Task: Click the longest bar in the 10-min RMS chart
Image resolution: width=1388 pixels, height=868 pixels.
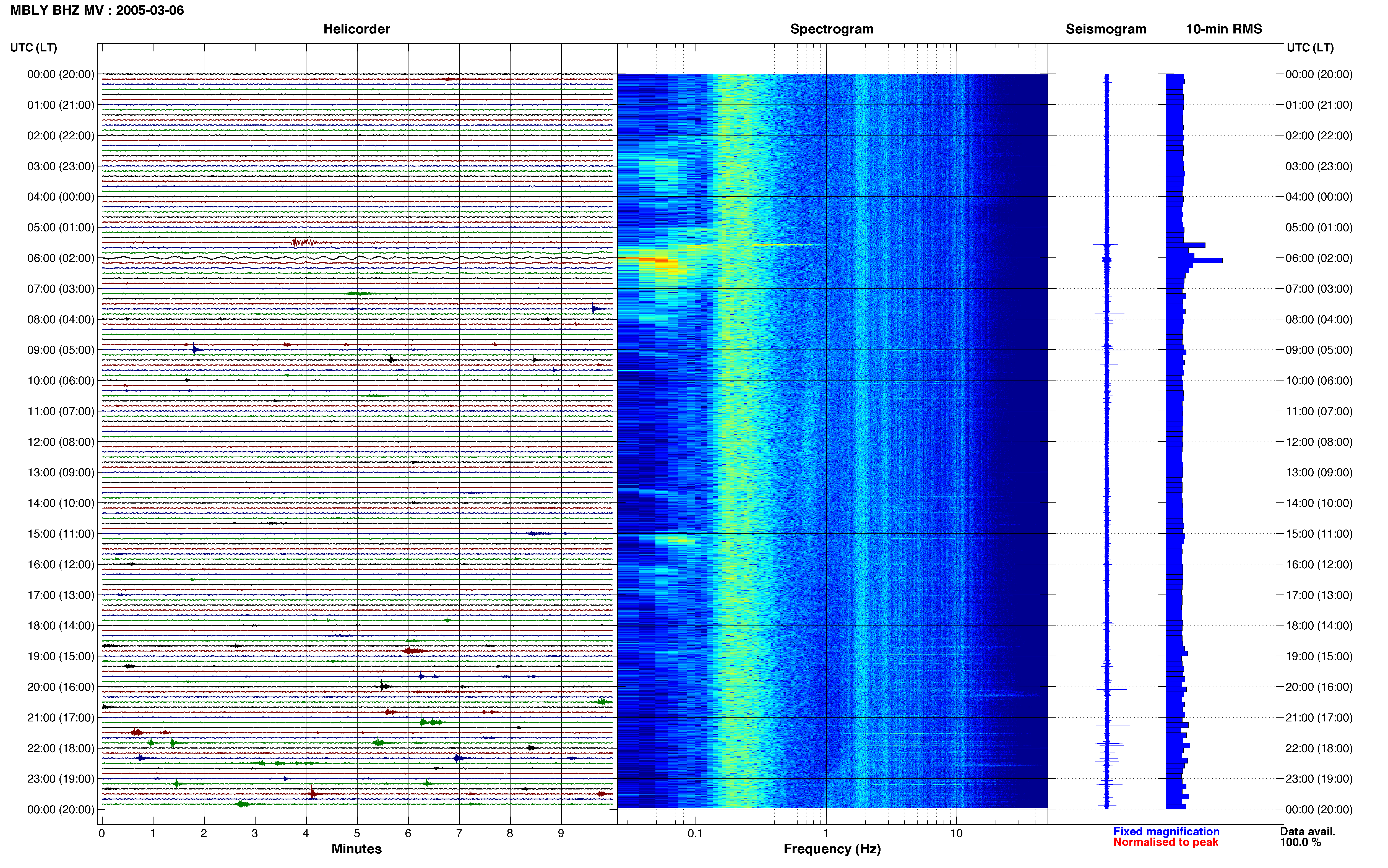Action: point(1194,261)
